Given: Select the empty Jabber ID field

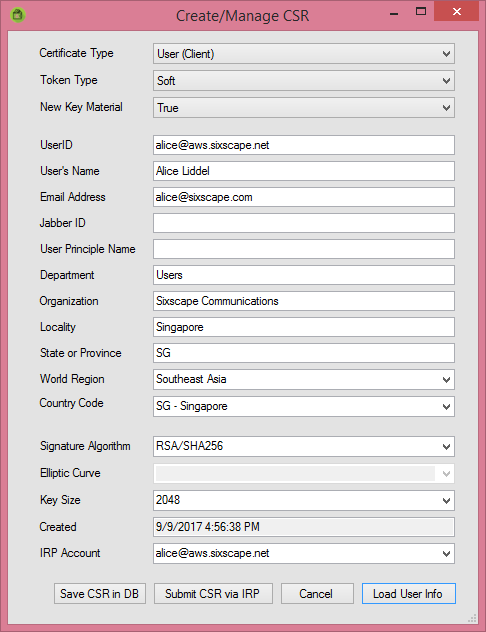Looking at the screenshot, I should (304, 223).
